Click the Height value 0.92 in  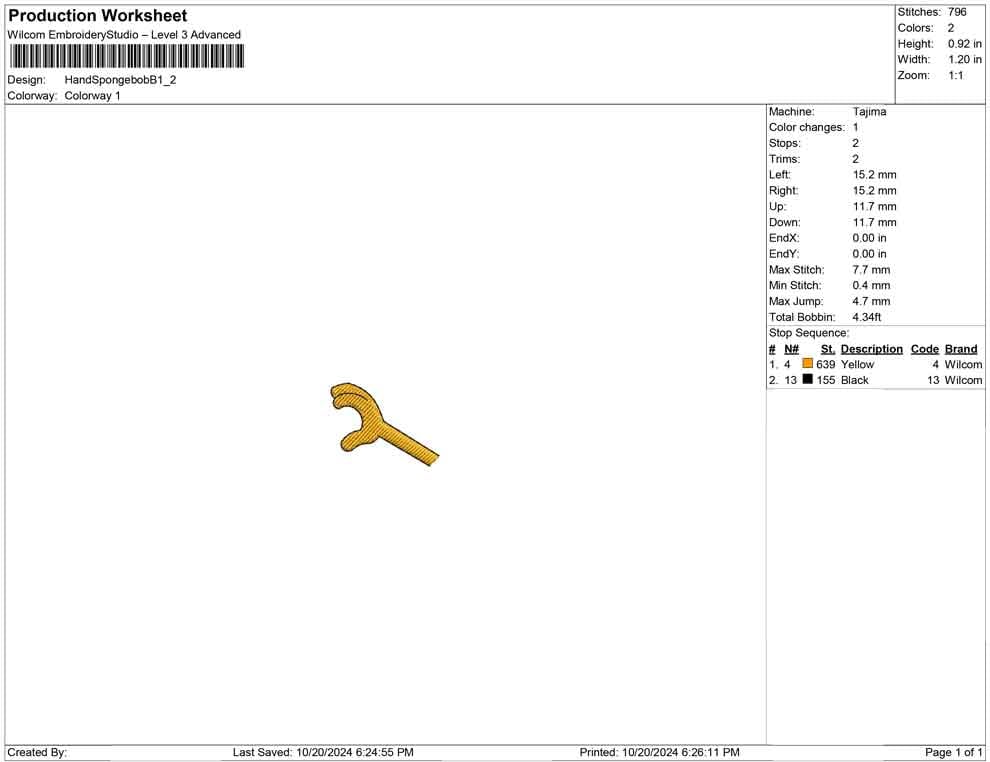(964, 44)
